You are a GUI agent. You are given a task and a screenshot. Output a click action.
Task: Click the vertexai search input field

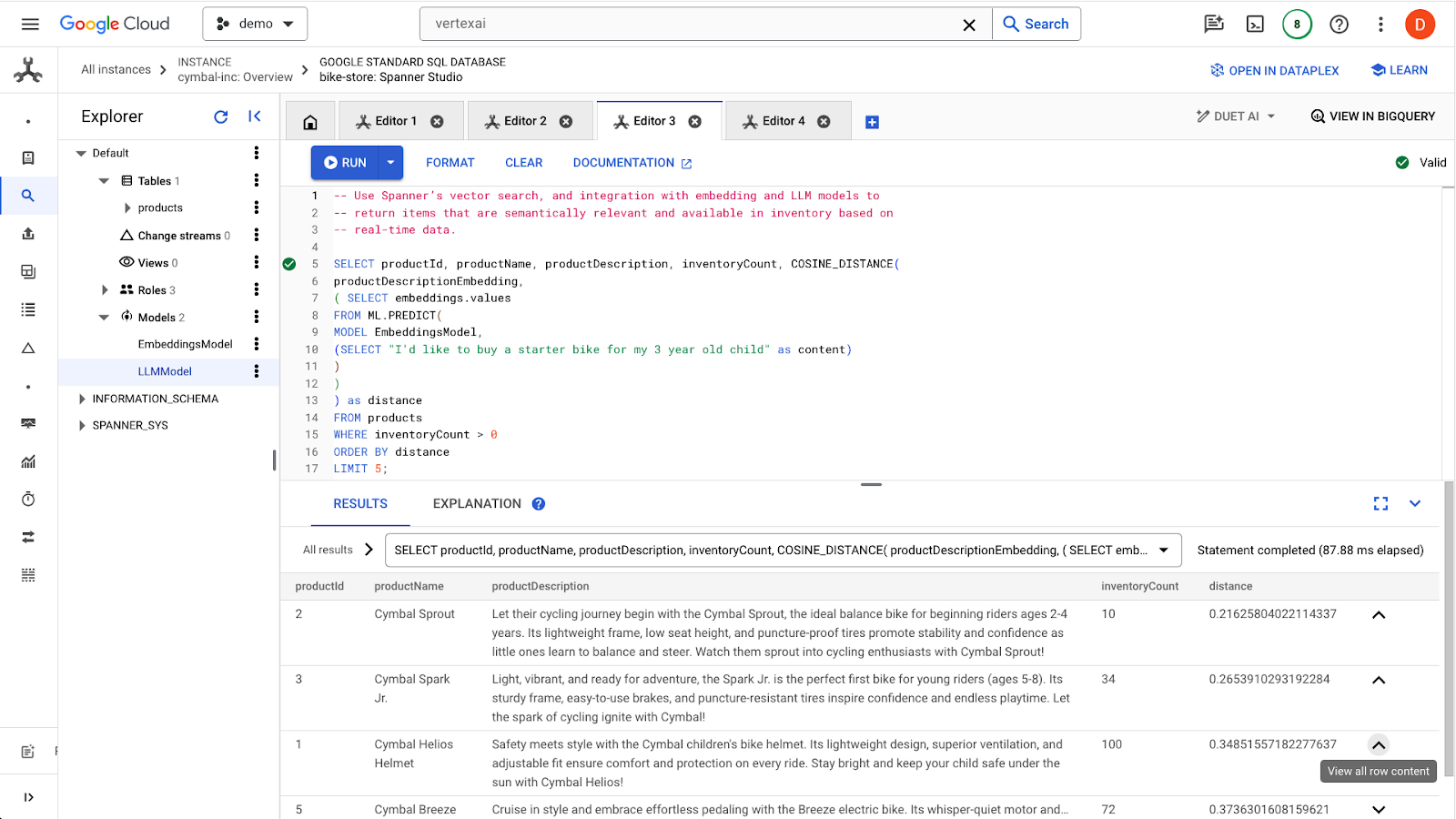coord(692,25)
